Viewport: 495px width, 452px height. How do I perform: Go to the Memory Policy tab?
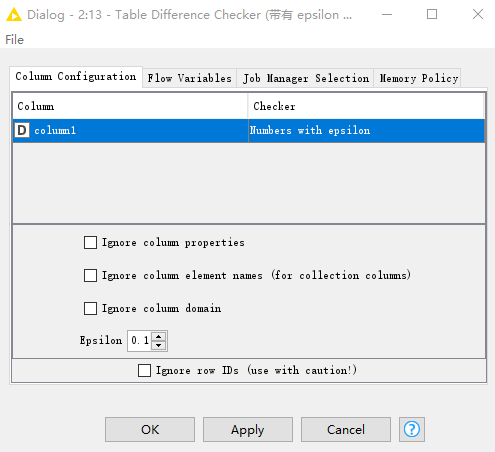point(418,78)
